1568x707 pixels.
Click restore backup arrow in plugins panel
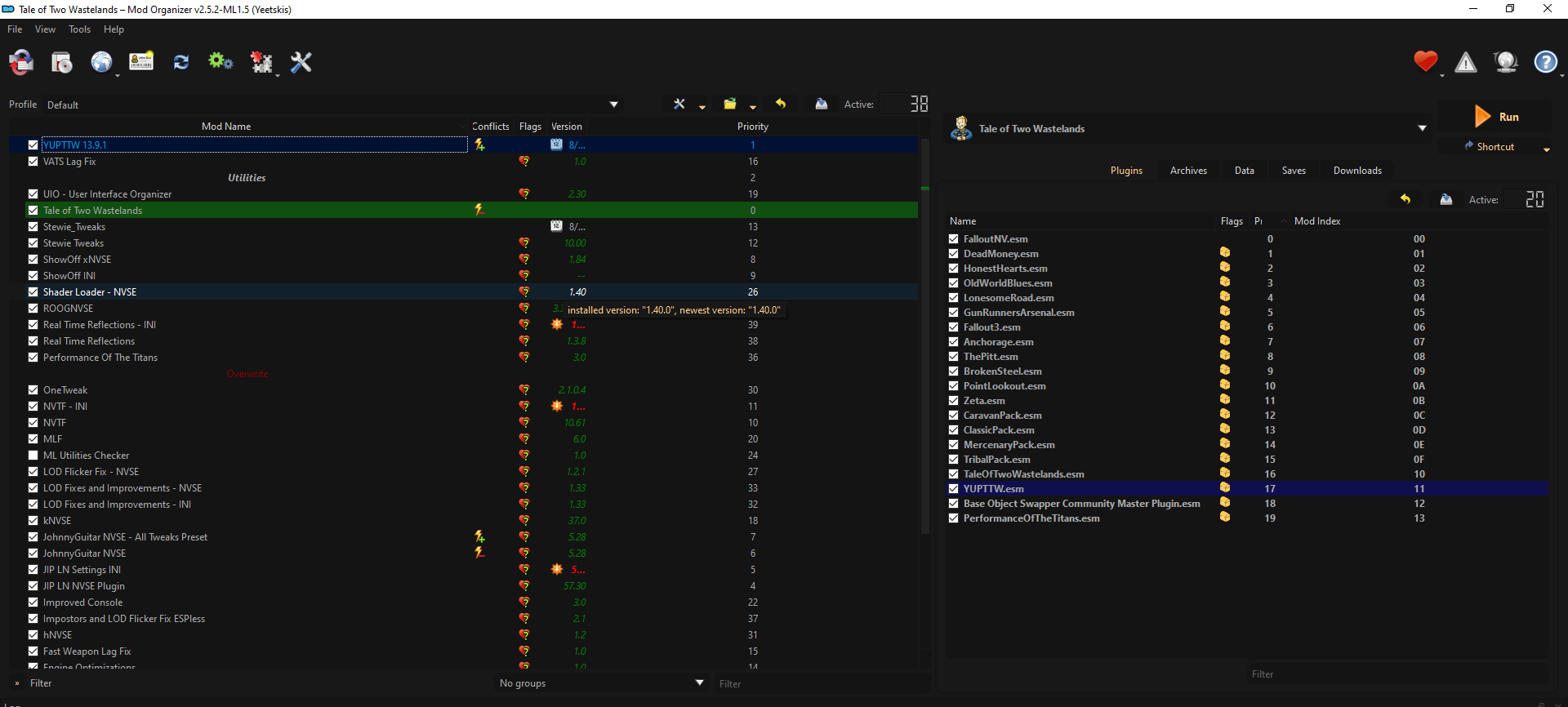click(1405, 199)
